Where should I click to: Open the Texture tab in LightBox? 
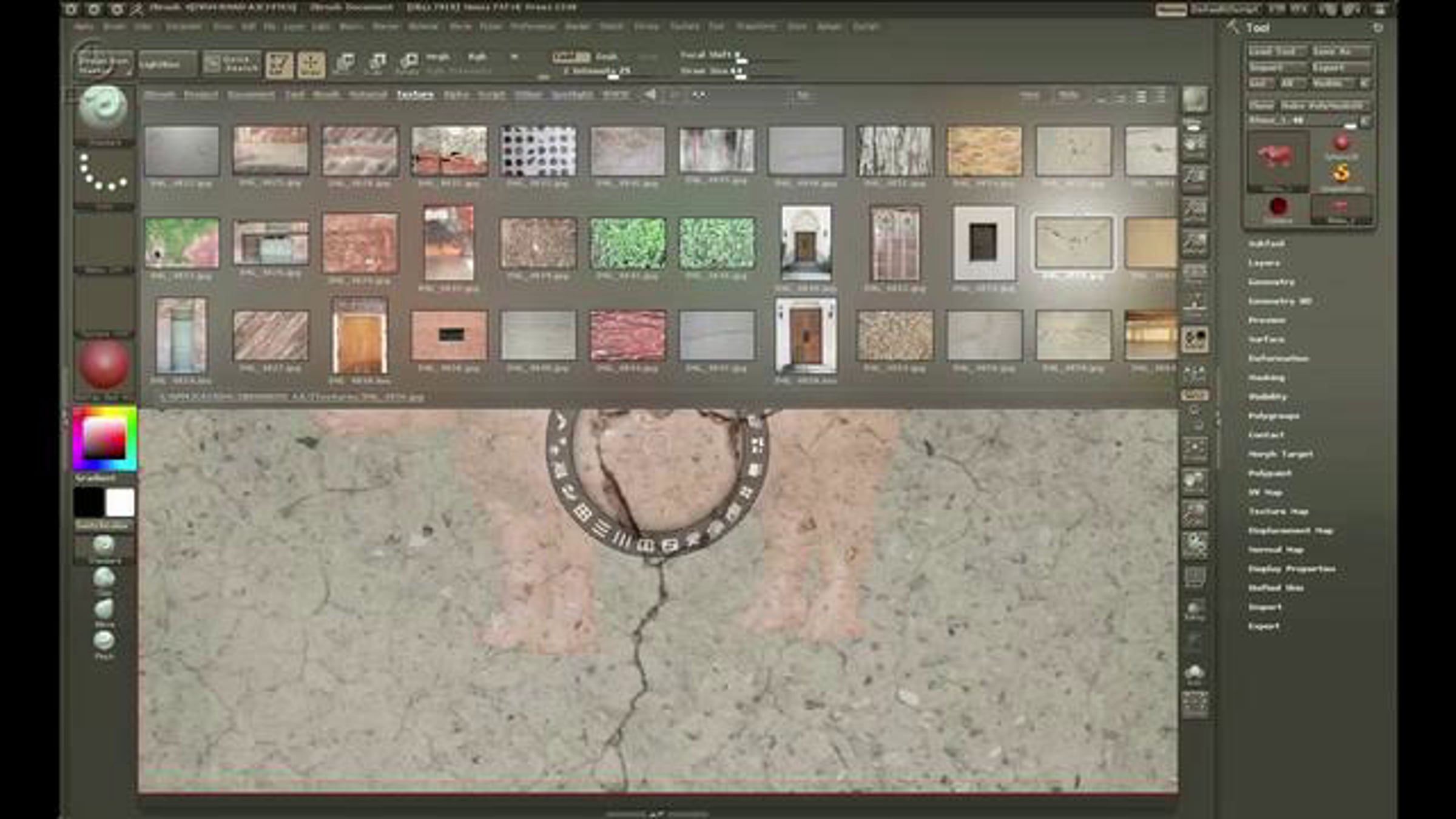coord(416,95)
